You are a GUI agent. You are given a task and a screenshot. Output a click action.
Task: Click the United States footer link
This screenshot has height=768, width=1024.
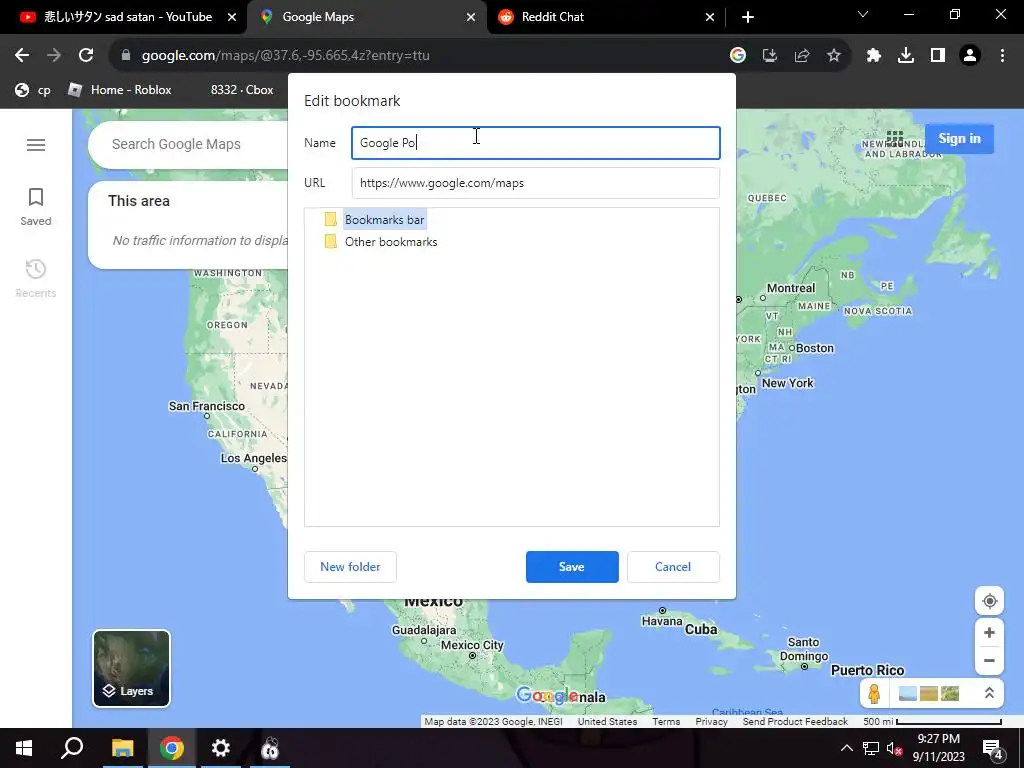607,722
